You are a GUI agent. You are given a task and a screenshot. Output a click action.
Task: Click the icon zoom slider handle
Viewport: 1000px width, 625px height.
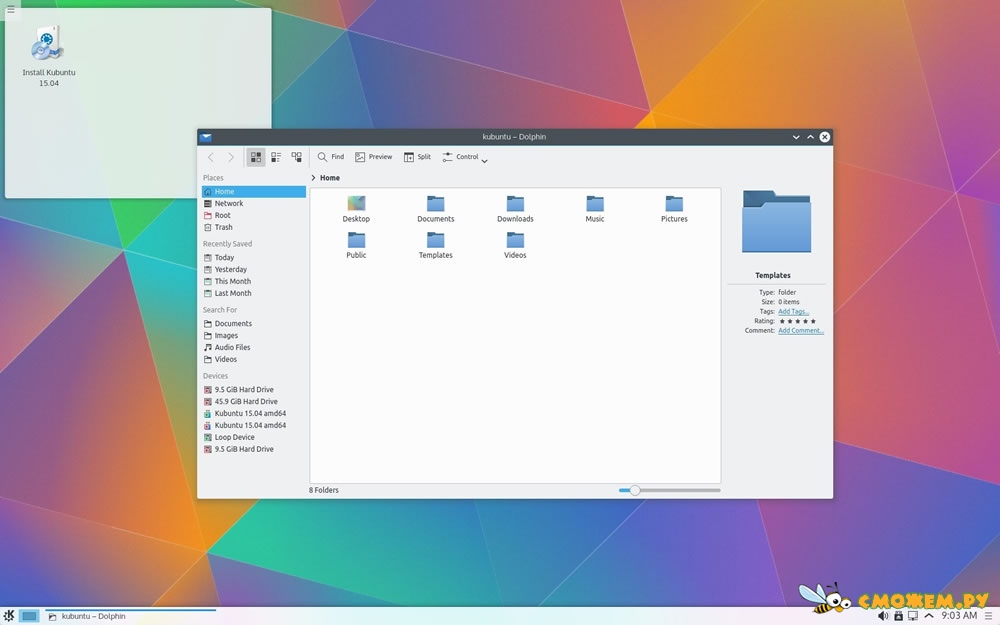[x=634, y=490]
